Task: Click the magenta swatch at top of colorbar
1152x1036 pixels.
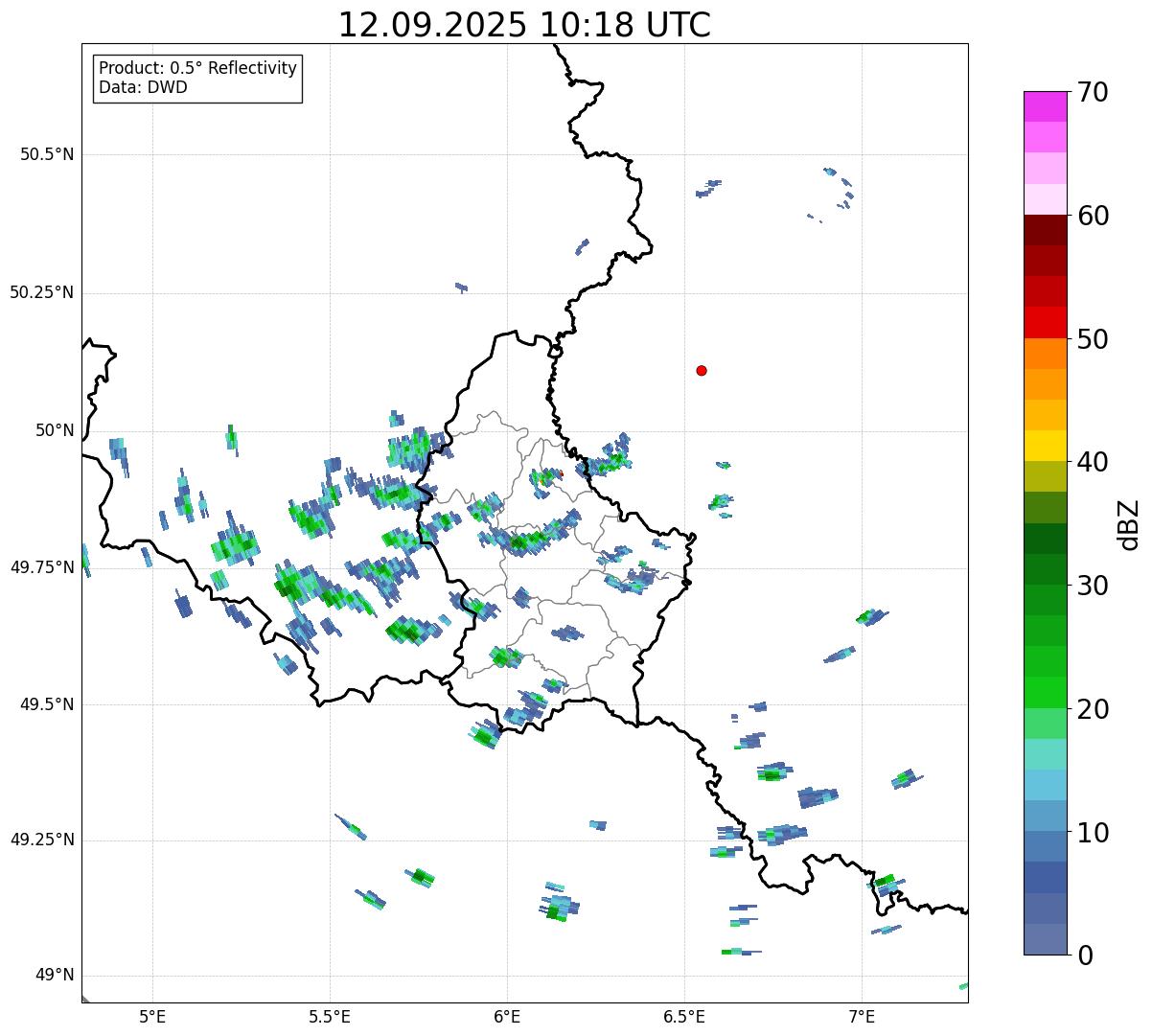Action: pyautogui.click(x=1045, y=106)
